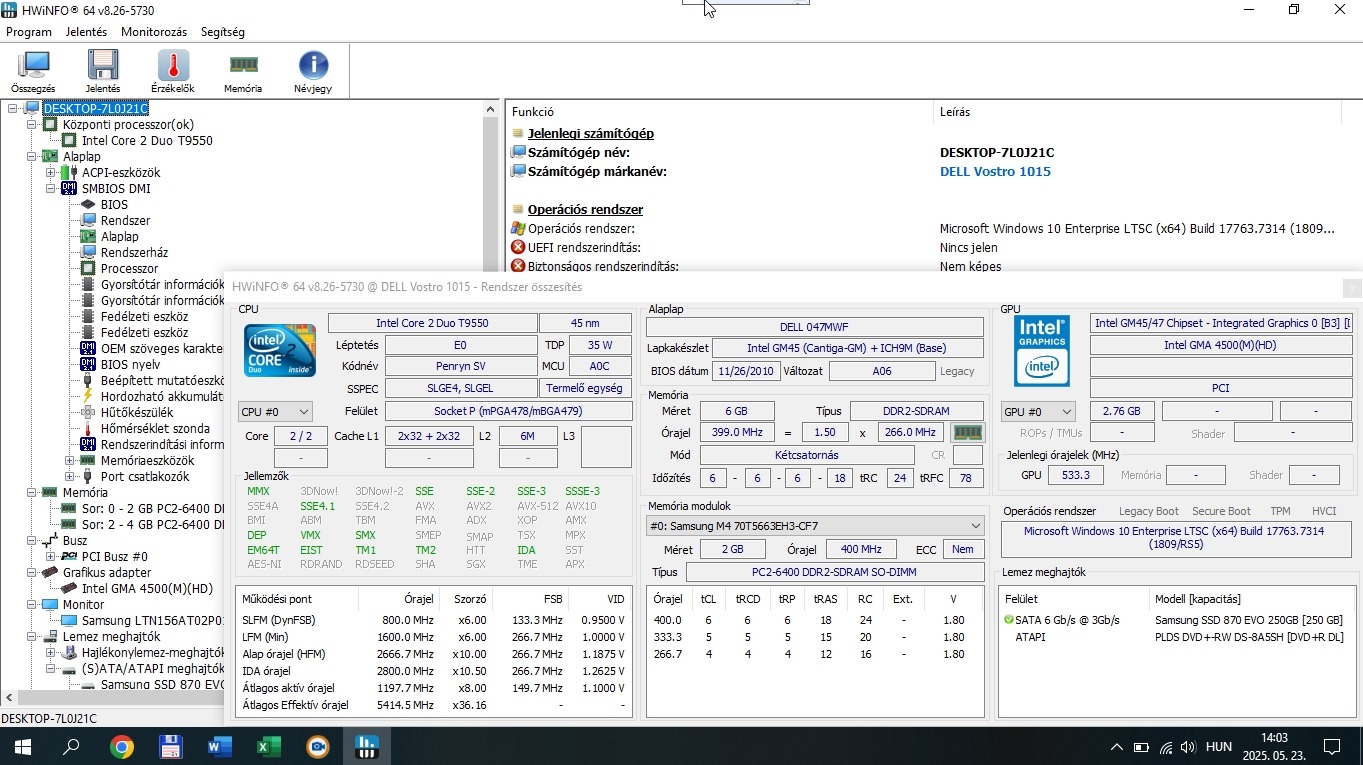Image resolution: width=1363 pixels, height=765 pixels.
Task: Open the CPU #0 dropdown
Action: pos(275,412)
